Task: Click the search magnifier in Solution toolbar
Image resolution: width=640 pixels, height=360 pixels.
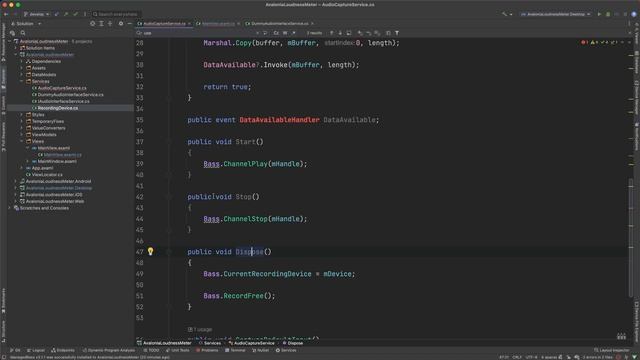Action: (x=23, y=33)
